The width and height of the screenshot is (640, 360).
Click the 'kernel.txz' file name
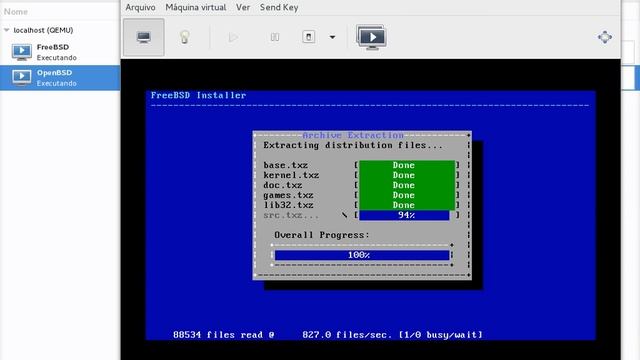pyautogui.click(x=291, y=175)
